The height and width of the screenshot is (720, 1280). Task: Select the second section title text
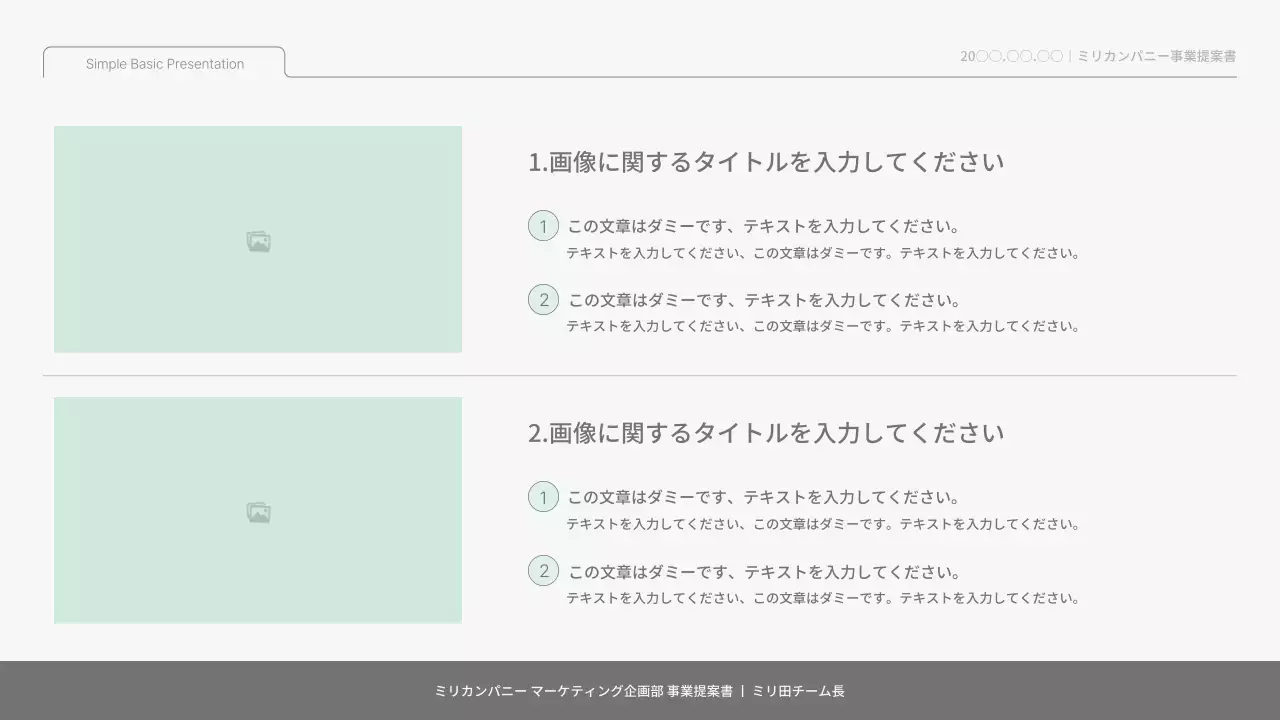(x=766, y=432)
